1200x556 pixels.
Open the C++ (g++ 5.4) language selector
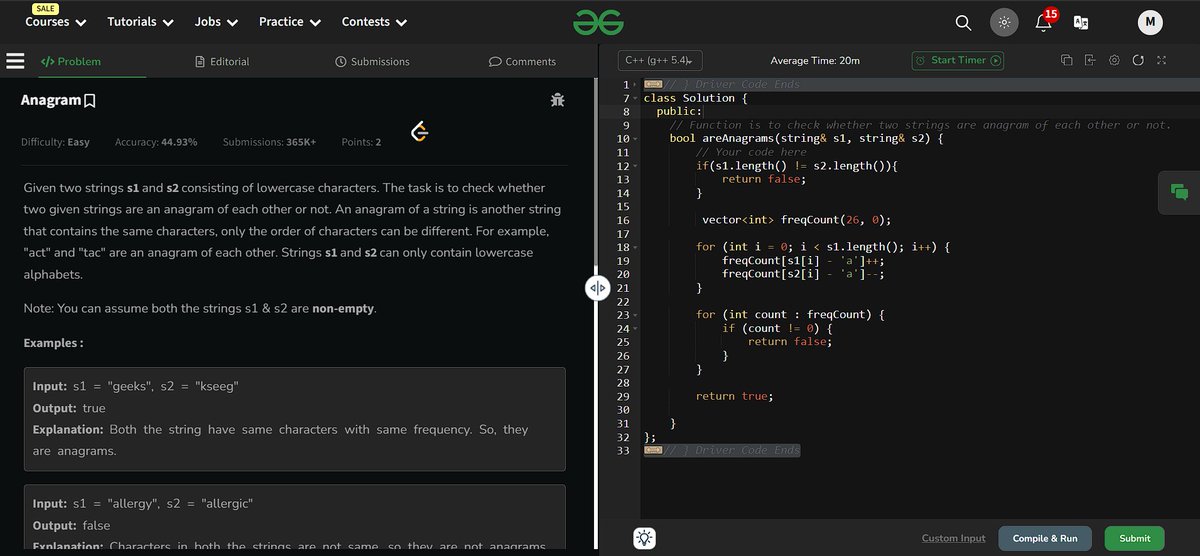660,60
